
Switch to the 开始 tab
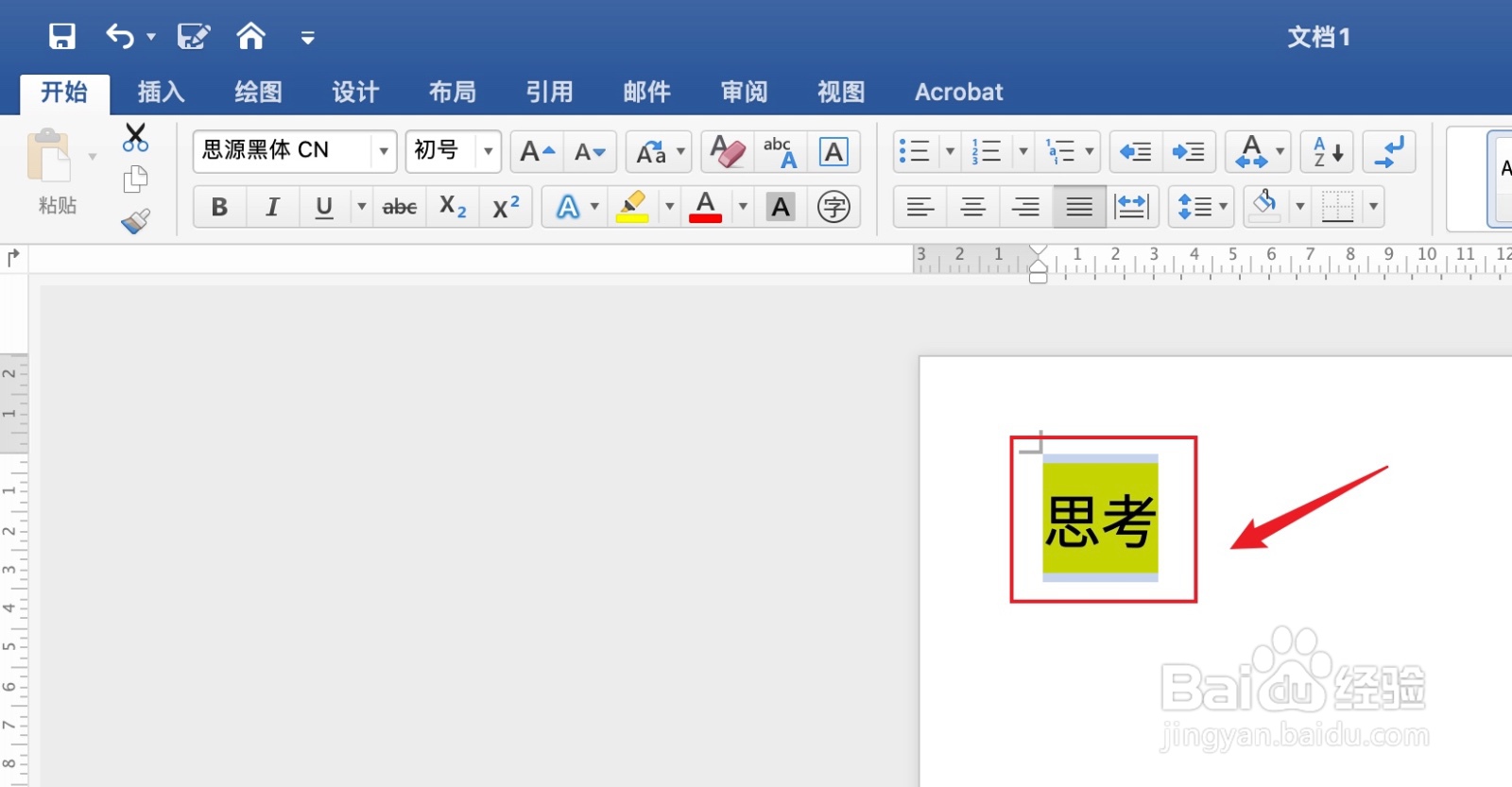(64, 92)
